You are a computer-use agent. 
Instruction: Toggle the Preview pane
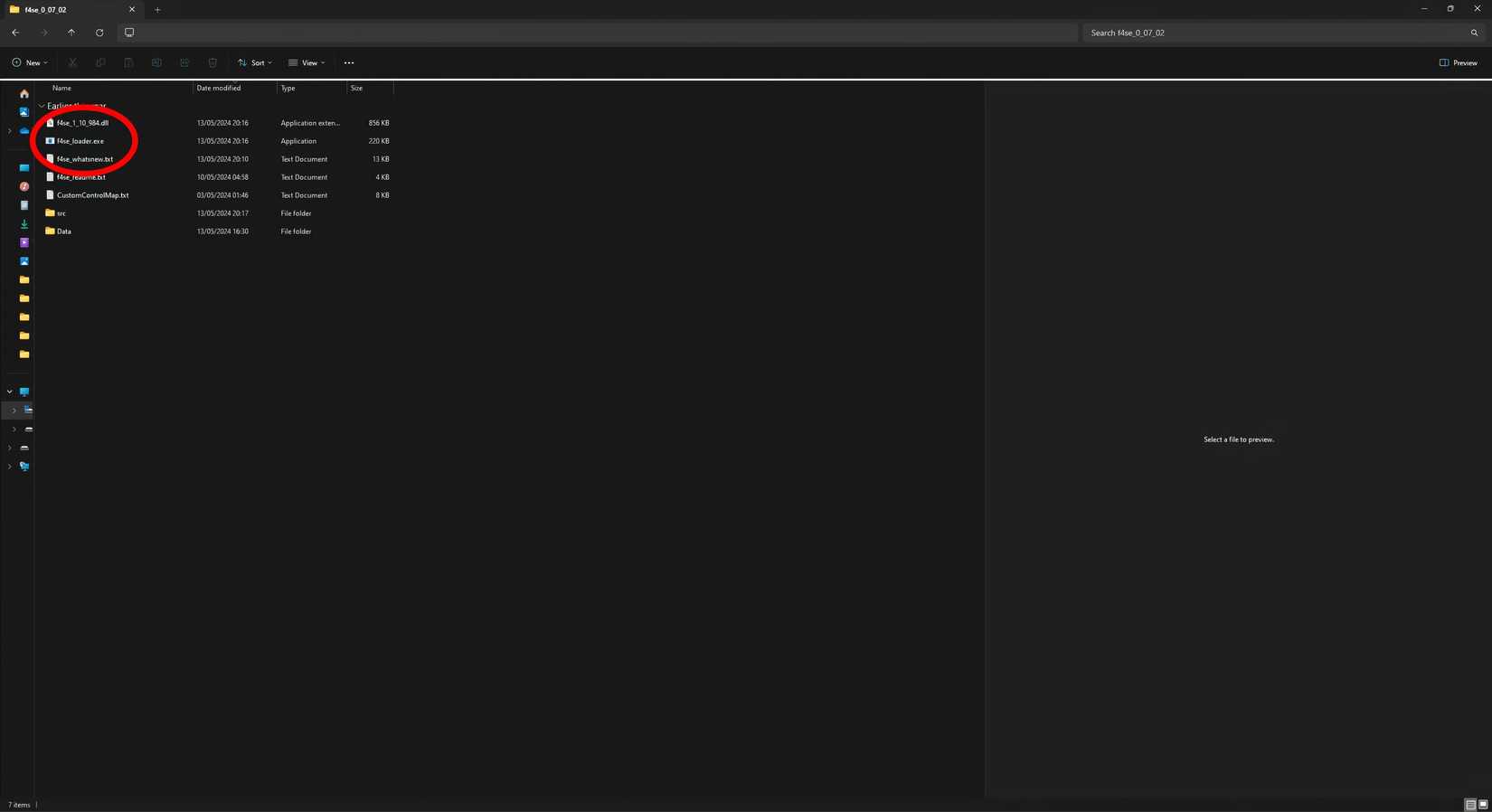click(1458, 63)
